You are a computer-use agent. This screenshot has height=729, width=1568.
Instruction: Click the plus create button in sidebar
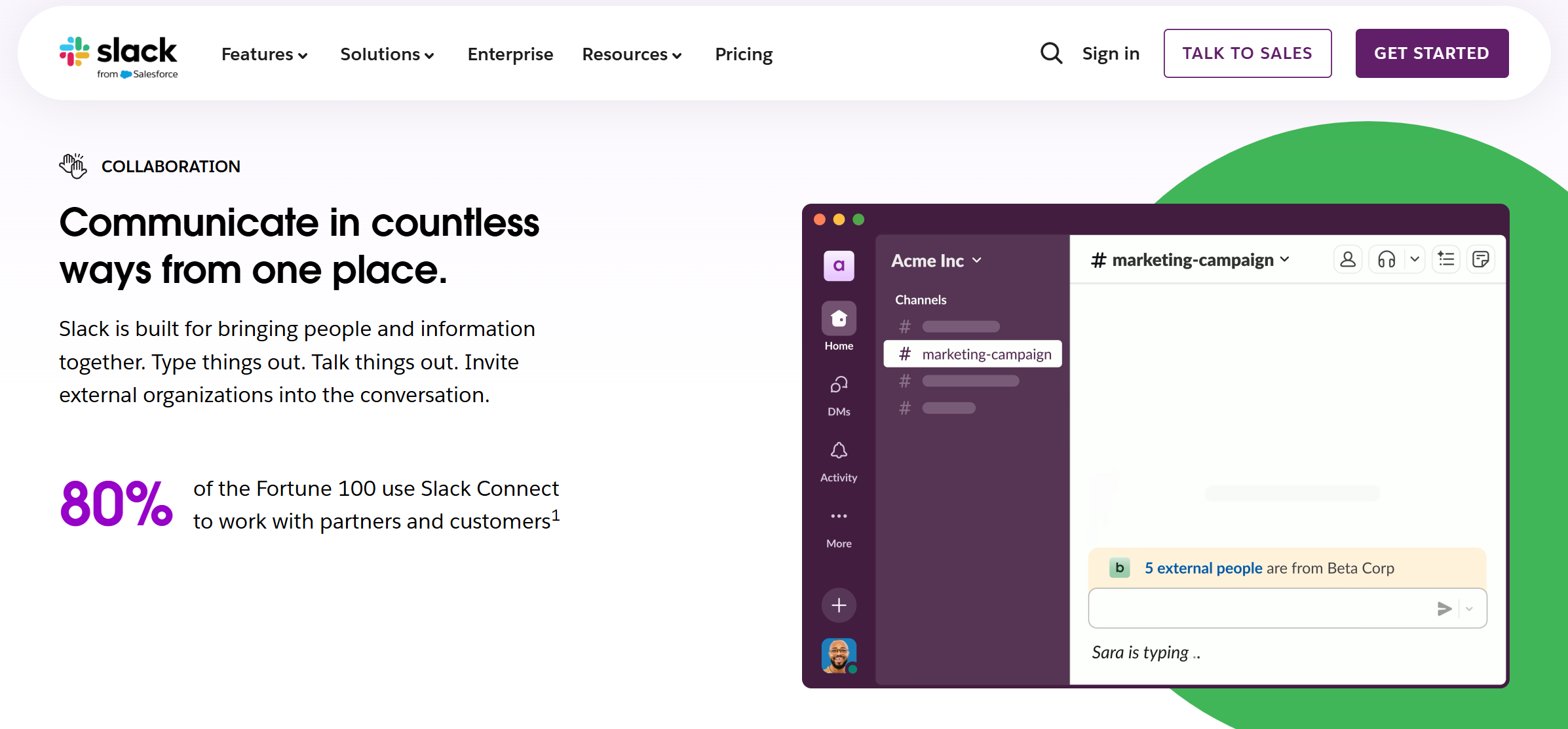(839, 605)
